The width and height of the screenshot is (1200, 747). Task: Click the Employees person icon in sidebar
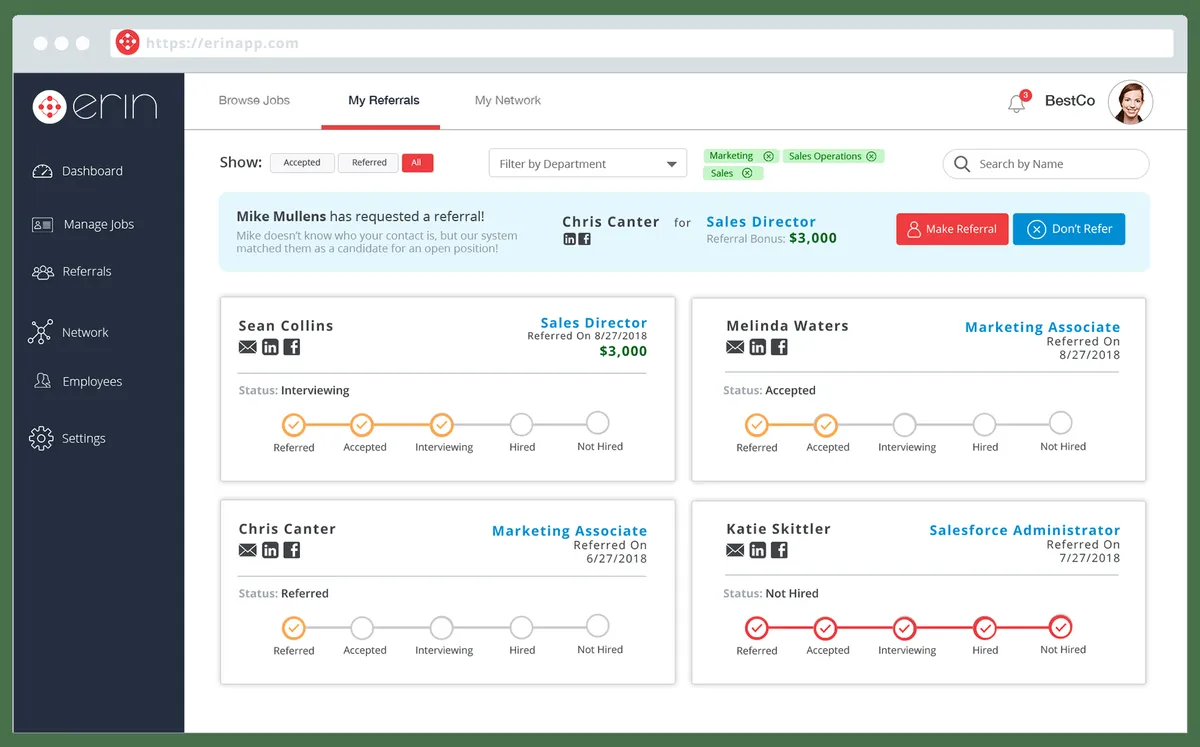pyautogui.click(x=42, y=381)
